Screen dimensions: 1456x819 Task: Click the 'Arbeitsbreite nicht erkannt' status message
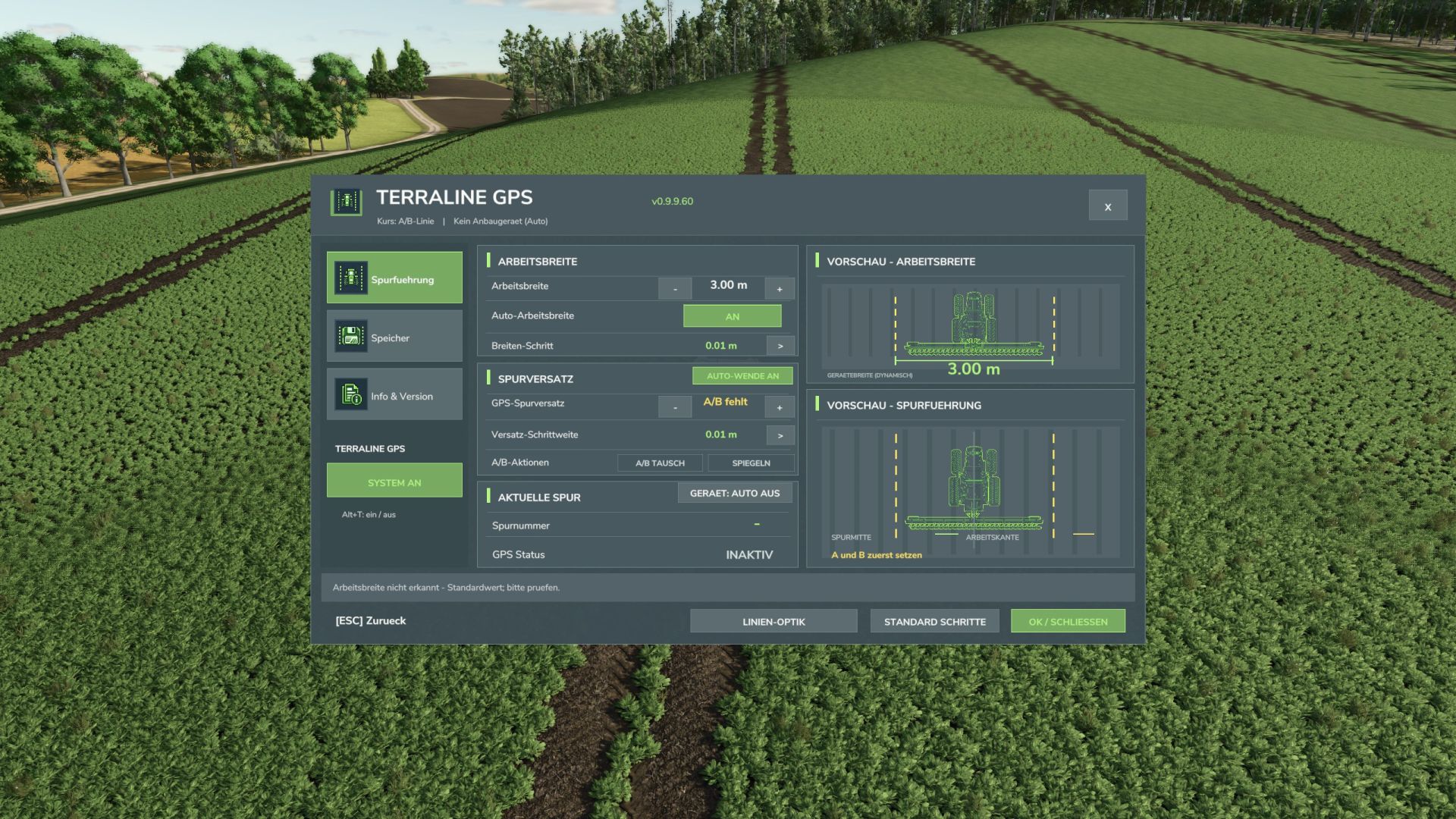[x=446, y=588]
